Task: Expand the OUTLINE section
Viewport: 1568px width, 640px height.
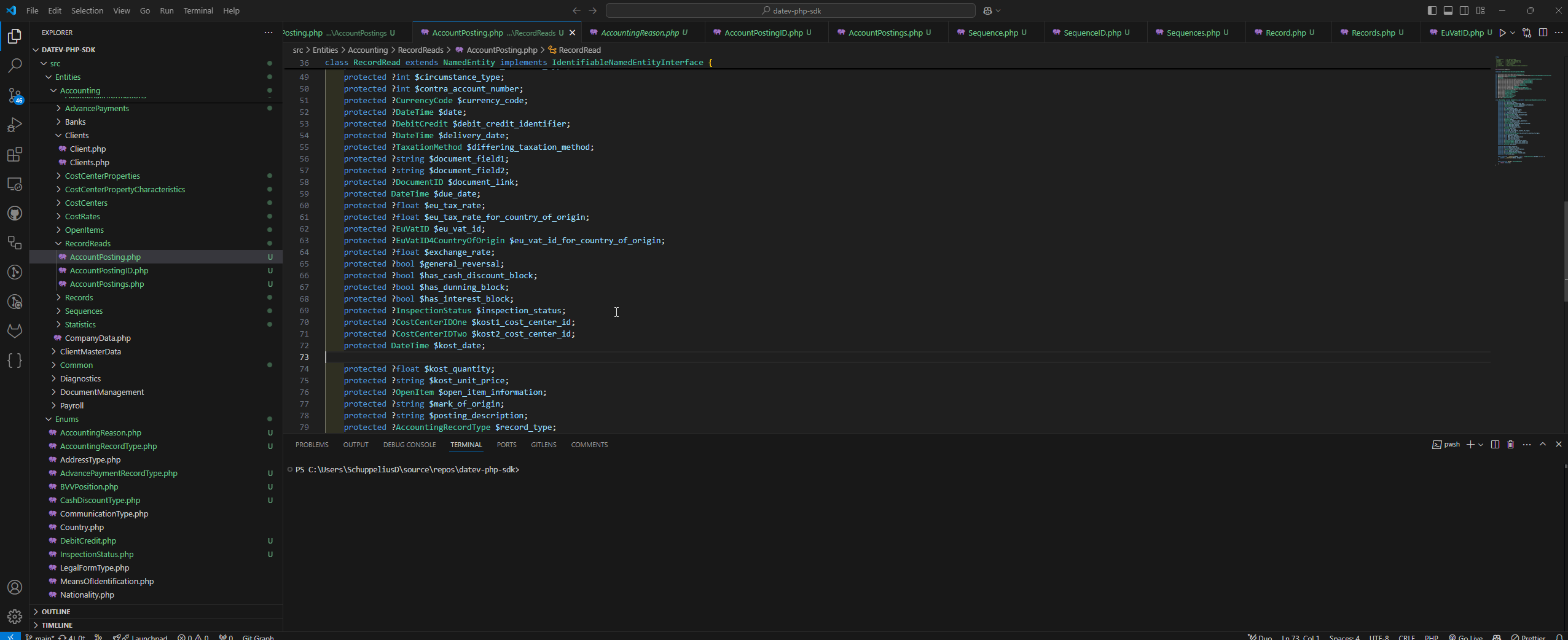Action: coord(56,612)
